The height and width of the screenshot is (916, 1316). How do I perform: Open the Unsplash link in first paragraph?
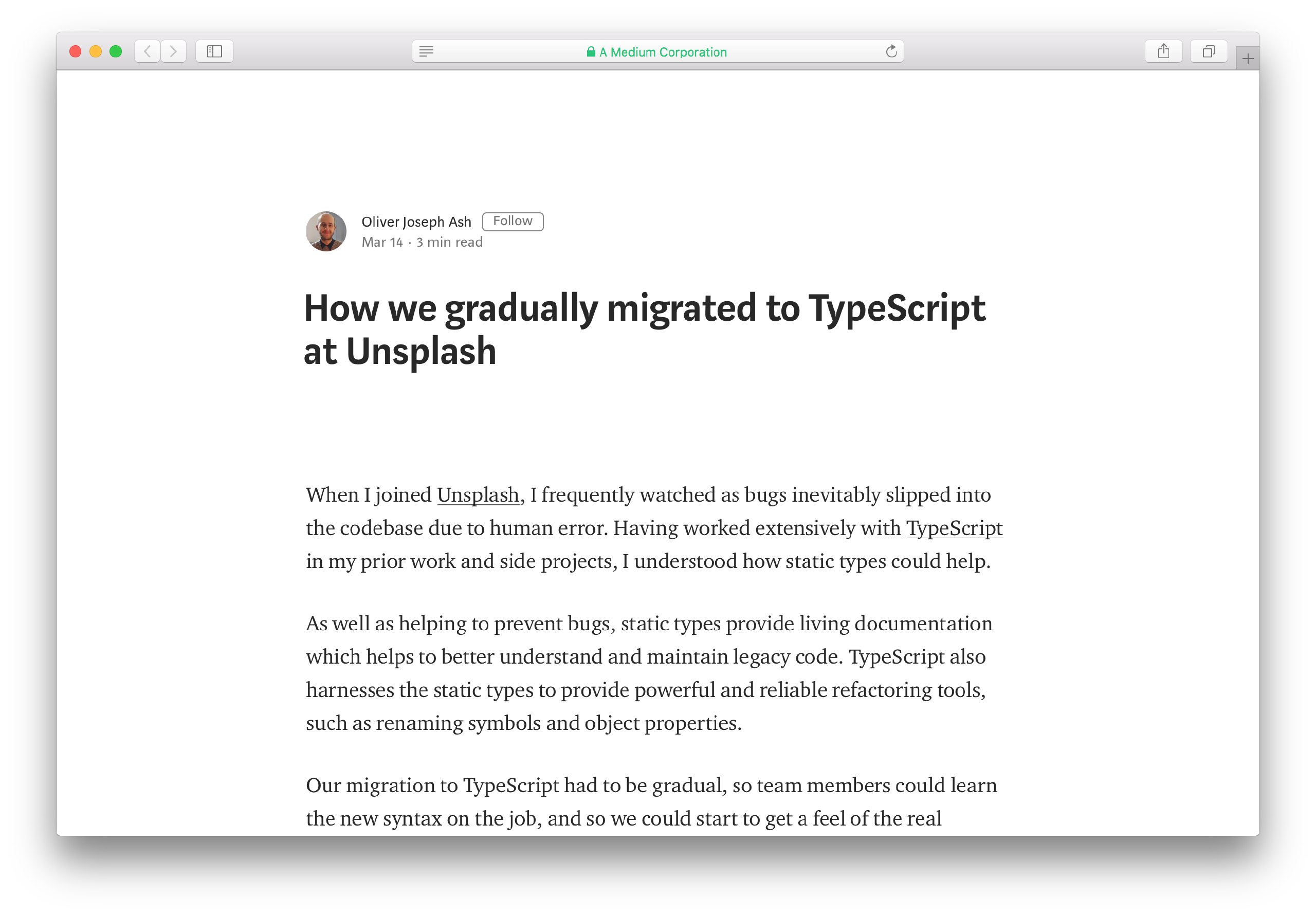478,494
